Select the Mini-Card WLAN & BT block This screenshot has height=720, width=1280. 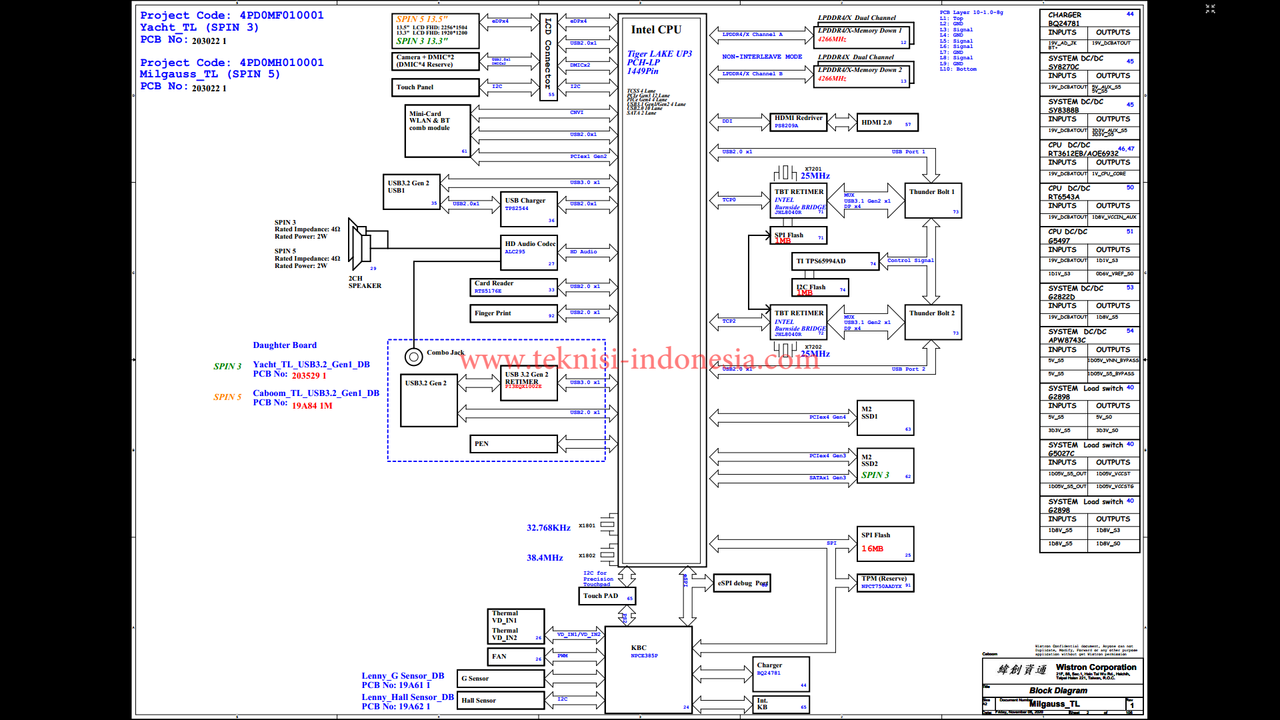point(438,131)
